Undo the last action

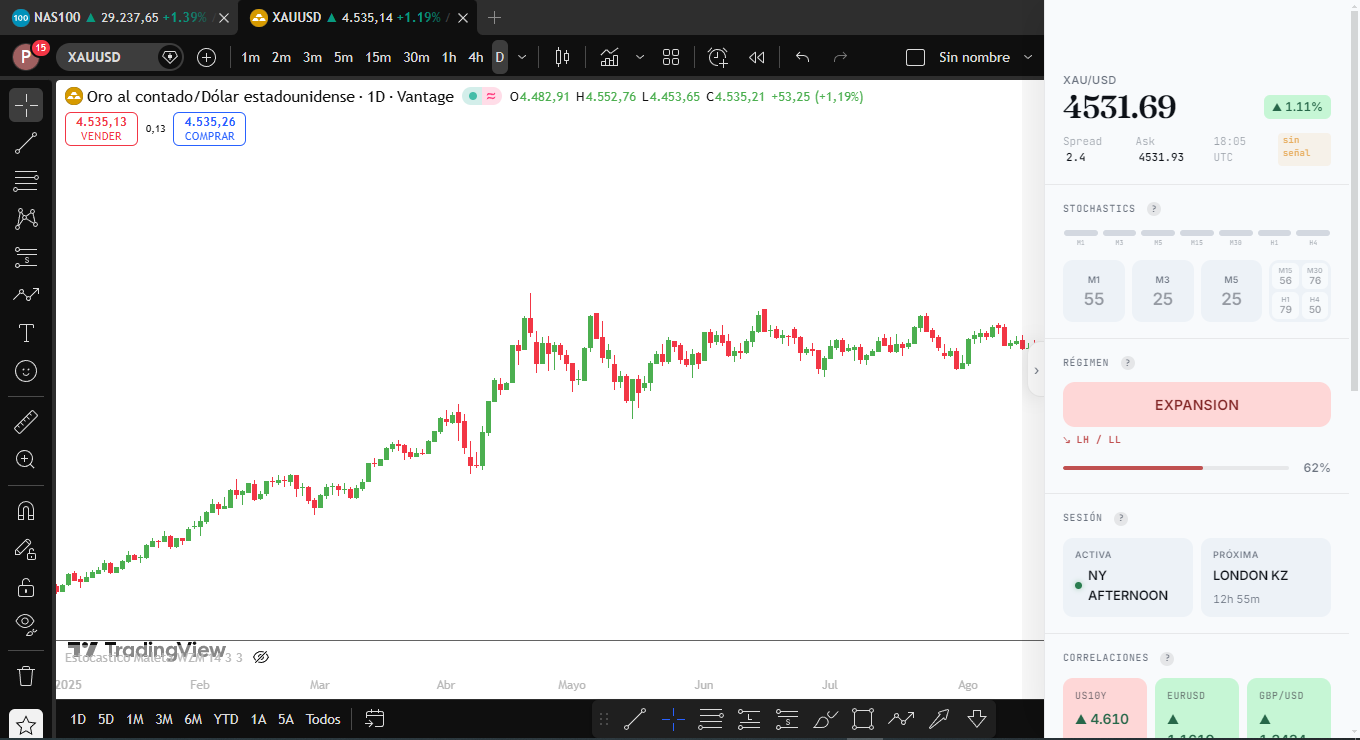(x=802, y=57)
